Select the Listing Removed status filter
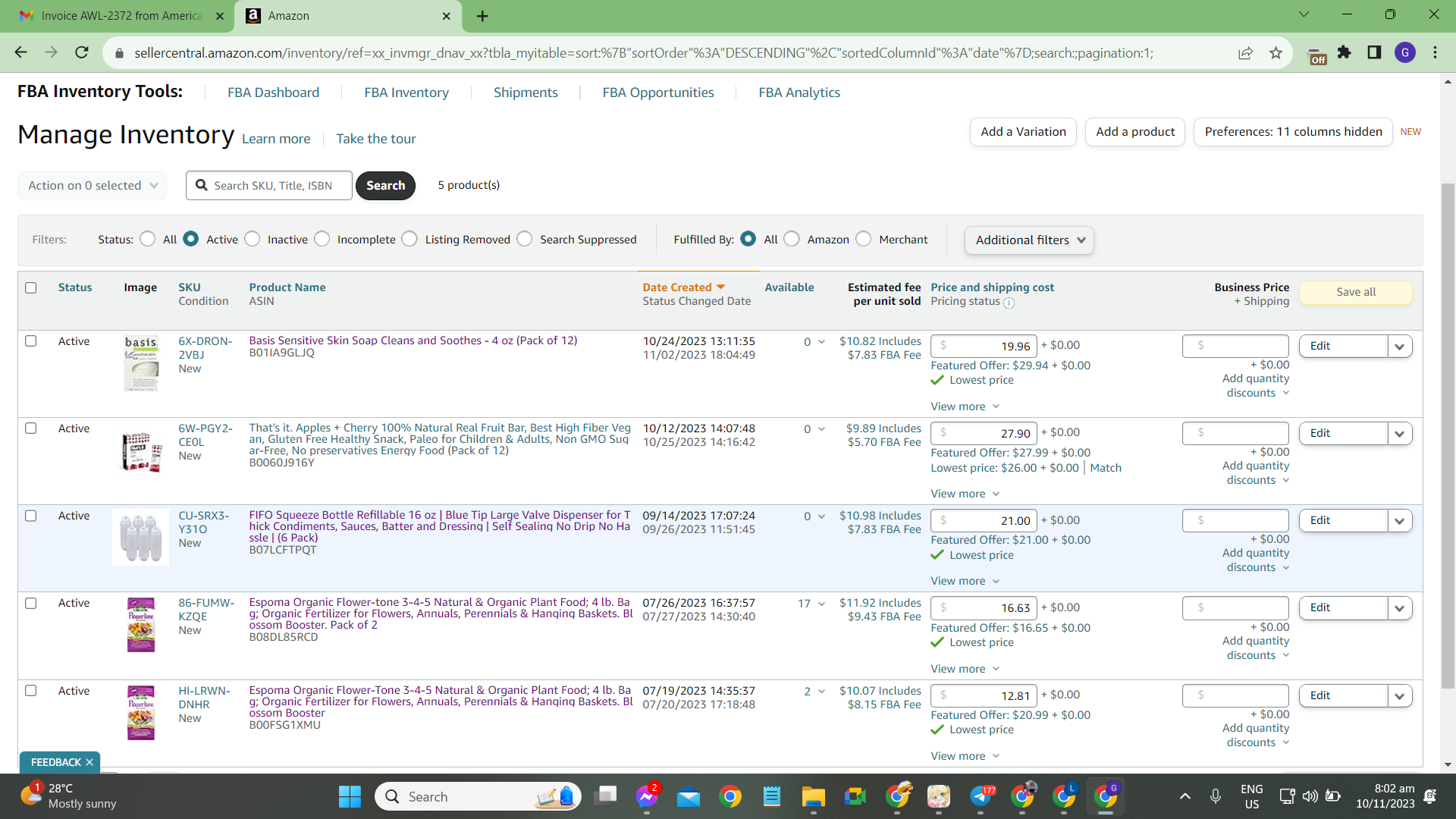 click(x=409, y=239)
